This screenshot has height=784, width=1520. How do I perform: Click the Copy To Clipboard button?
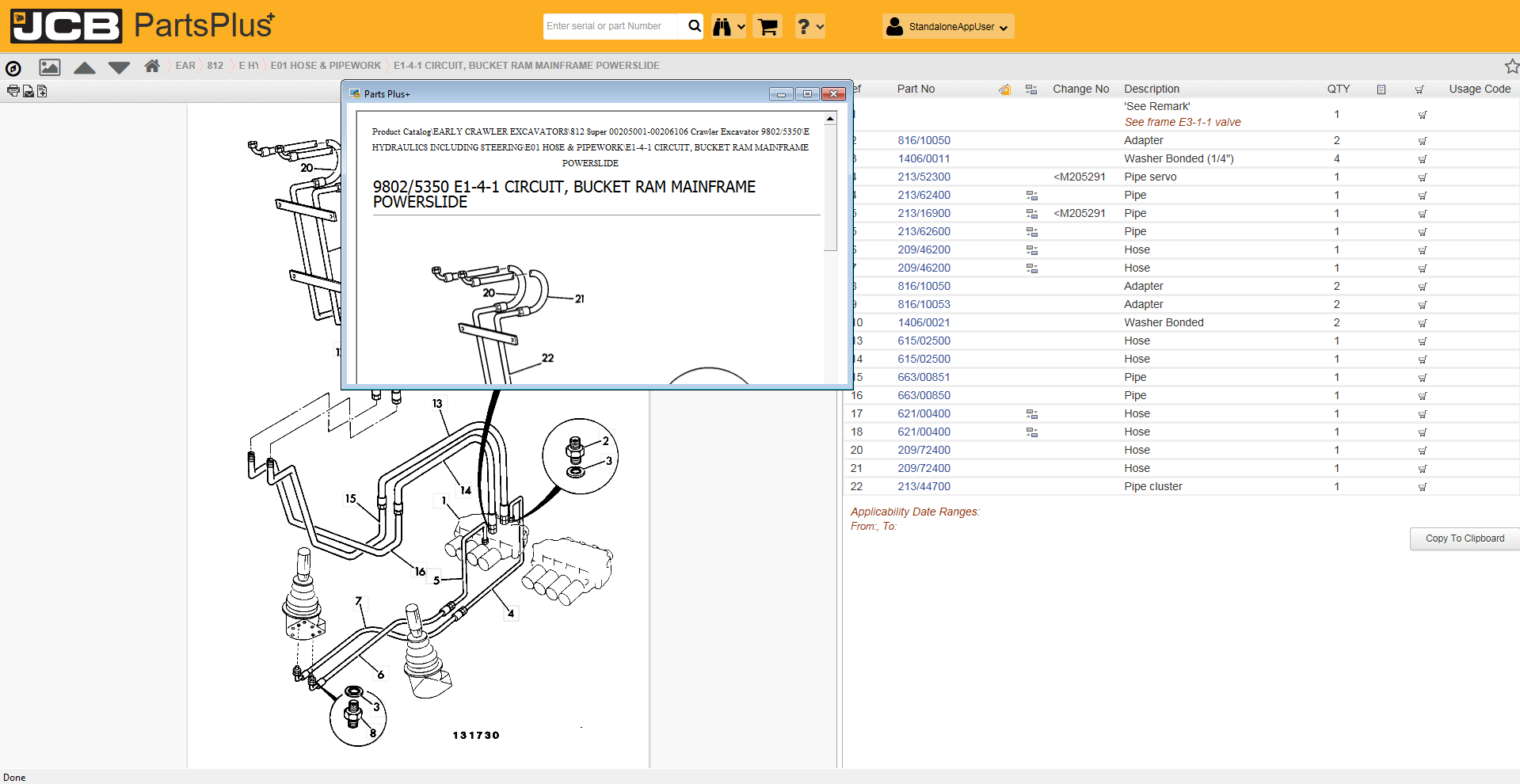pyautogui.click(x=1465, y=539)
